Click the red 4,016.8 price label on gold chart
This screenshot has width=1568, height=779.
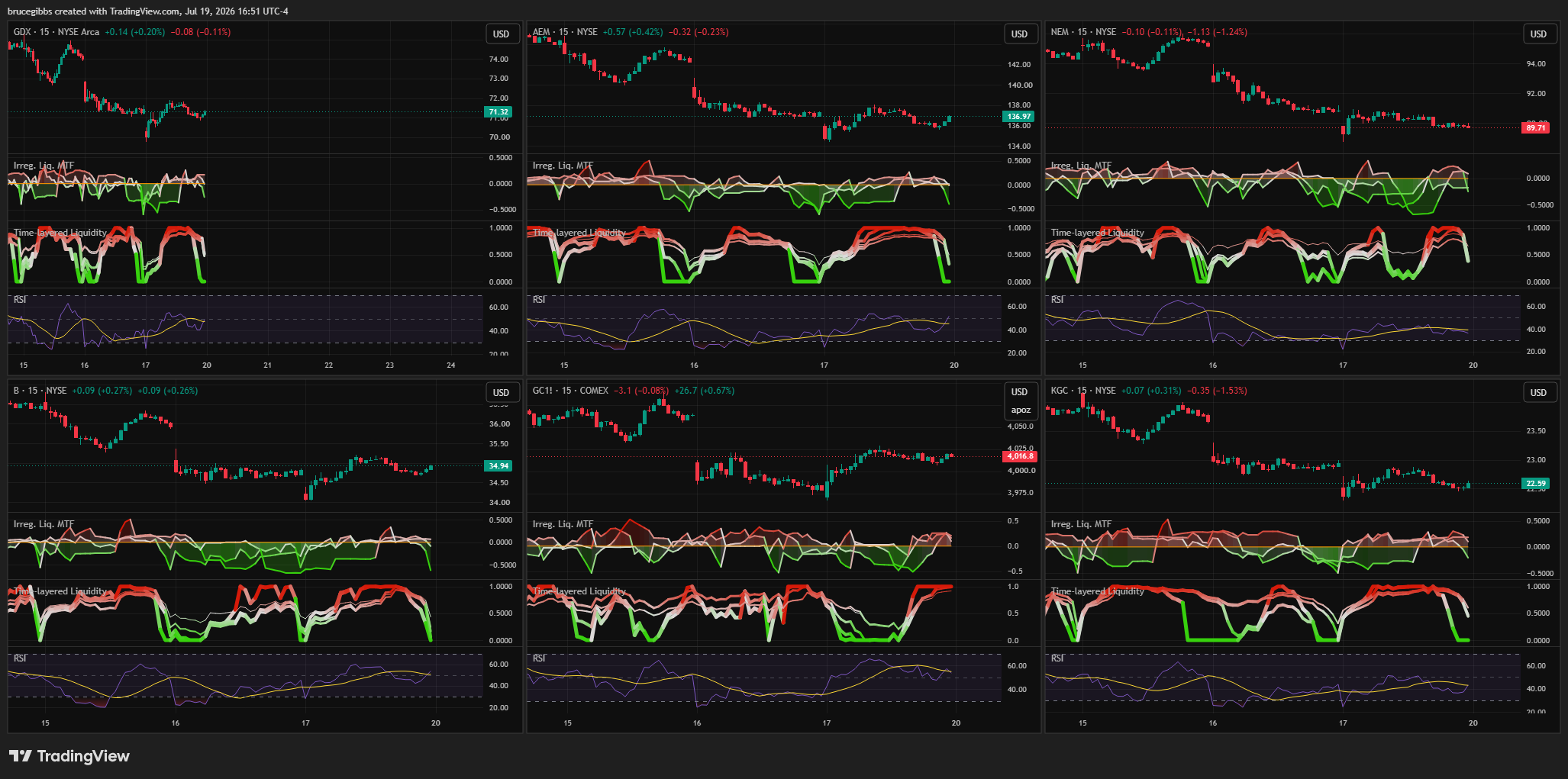click(x=1020, y=456)
